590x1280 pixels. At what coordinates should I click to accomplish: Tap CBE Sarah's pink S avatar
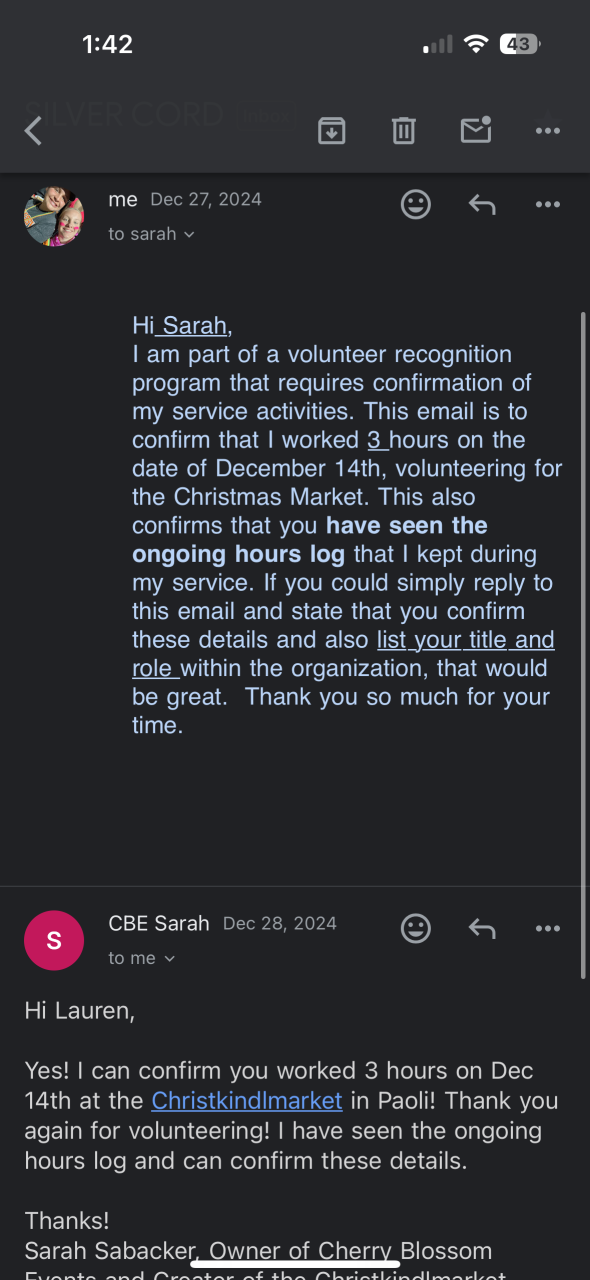pyautogui.click(x=54, y=940)
